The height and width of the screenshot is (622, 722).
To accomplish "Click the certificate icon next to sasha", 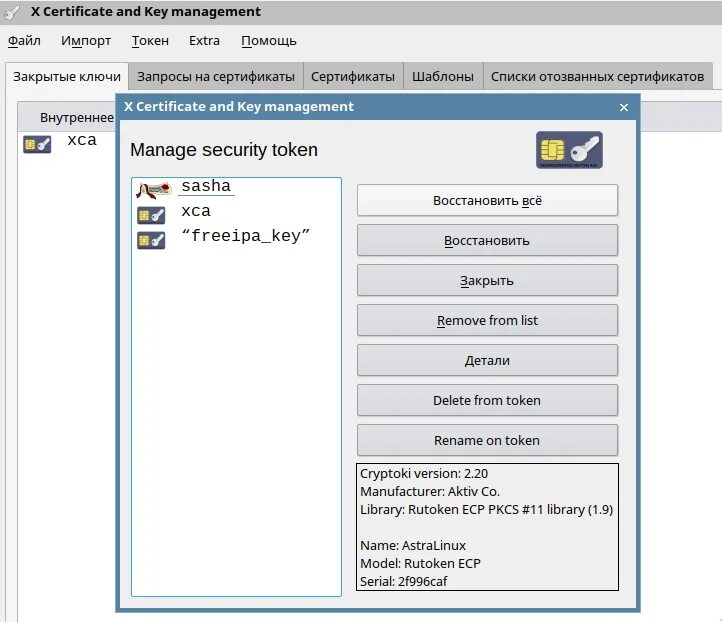I will tap(153, 190).
